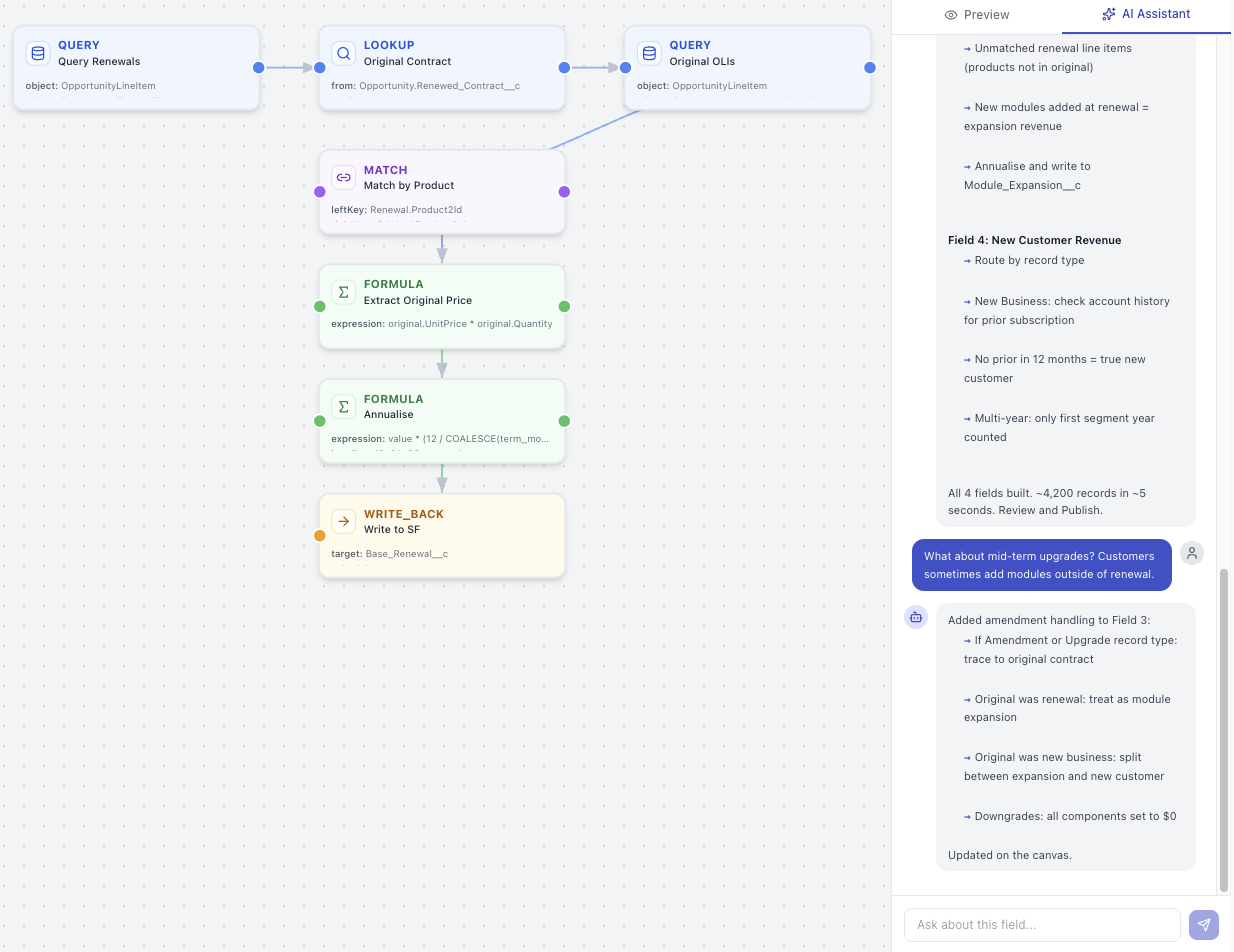1234x952 pixels.
Task: Select the Original OLIs node title
Action: click(702, 61)
